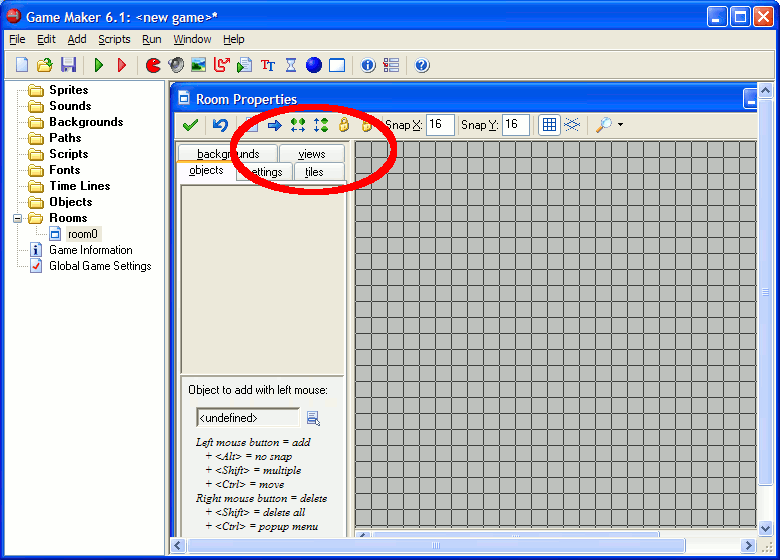Run the game with green arrow
This screenshot has width=780, height=560.
pos(98,65)
